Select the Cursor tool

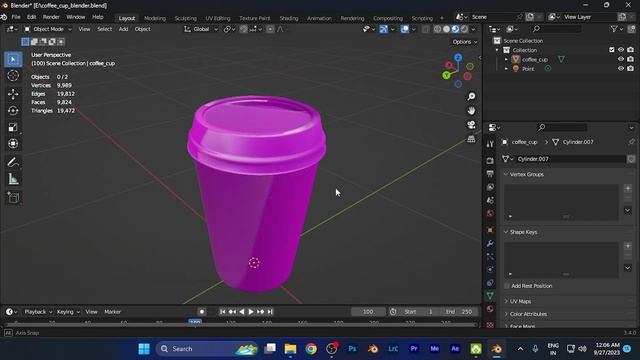click(13, 76)
